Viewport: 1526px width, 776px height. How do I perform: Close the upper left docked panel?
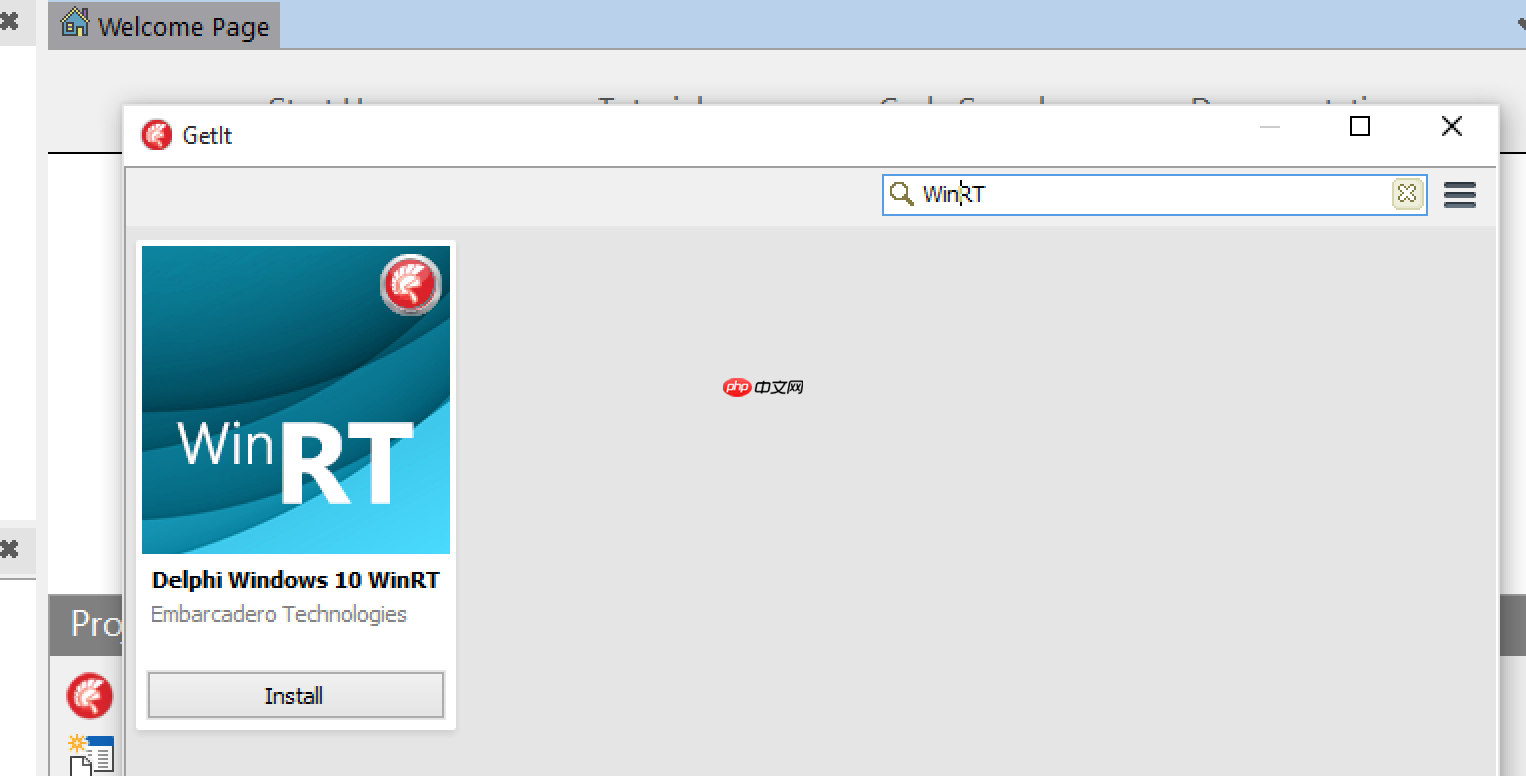9,21
